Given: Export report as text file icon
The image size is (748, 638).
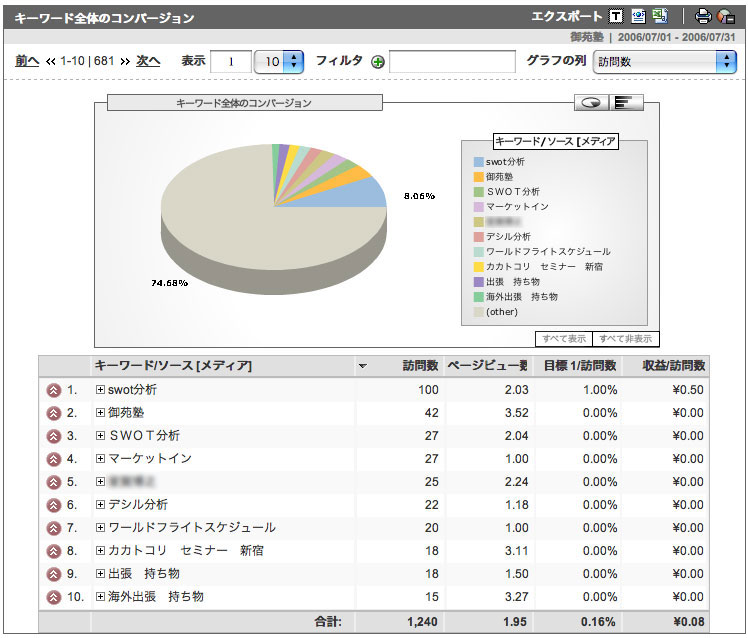Looking at the screenshot, I should [616, 16].
